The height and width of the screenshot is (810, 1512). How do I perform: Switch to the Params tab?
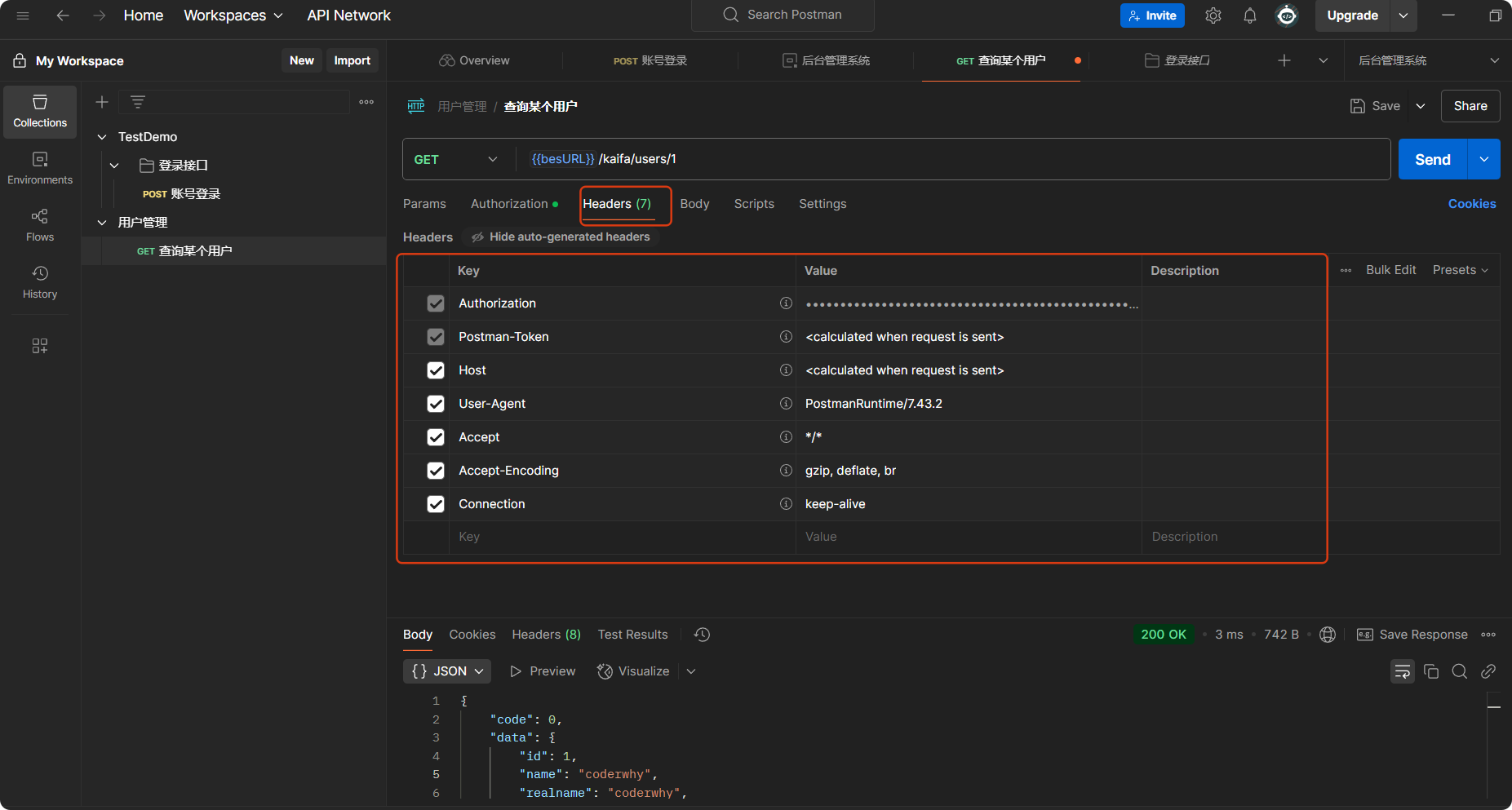click(424, 204)
